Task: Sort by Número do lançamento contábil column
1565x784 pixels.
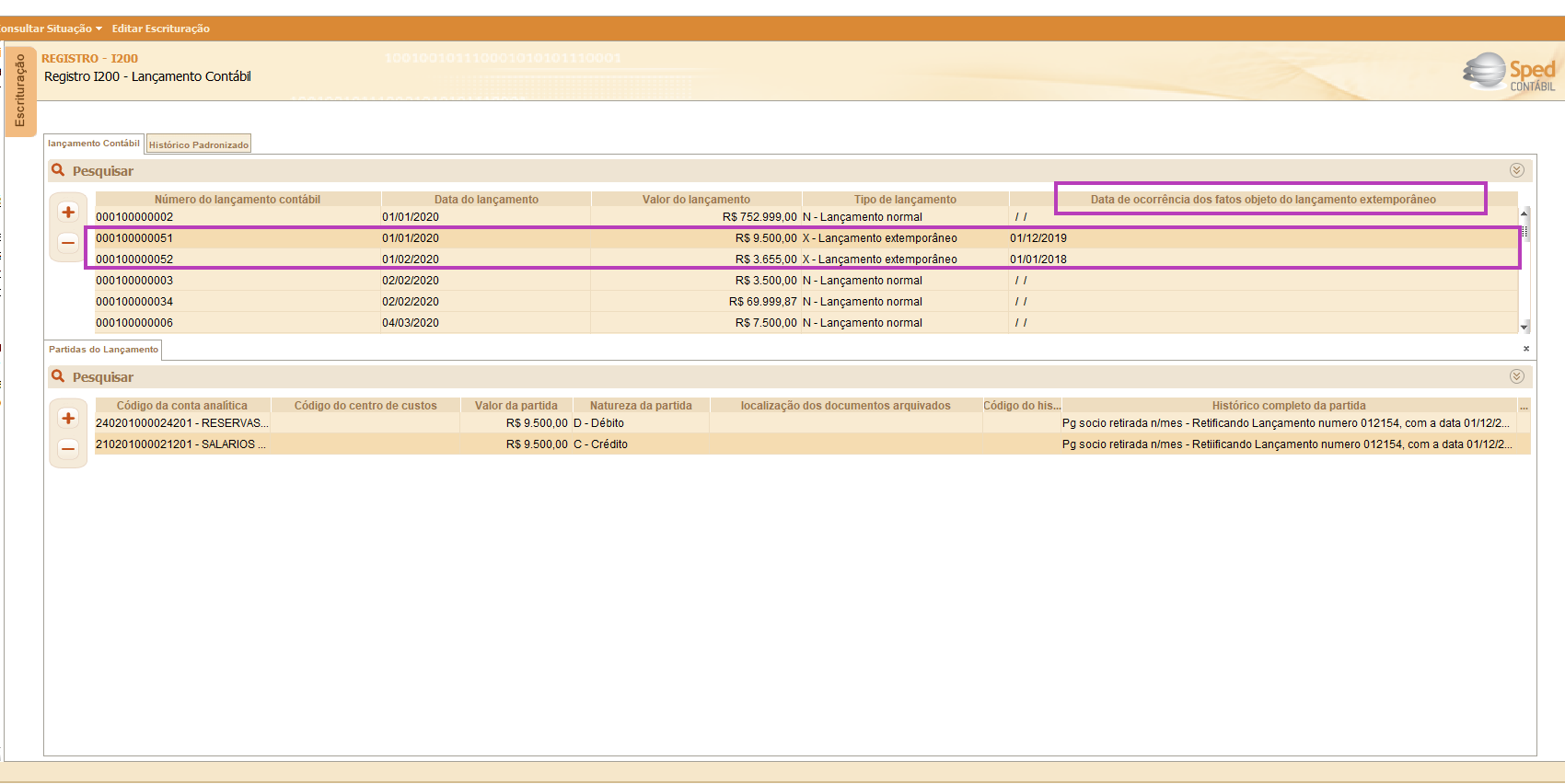Action: [x=238, y=200]
